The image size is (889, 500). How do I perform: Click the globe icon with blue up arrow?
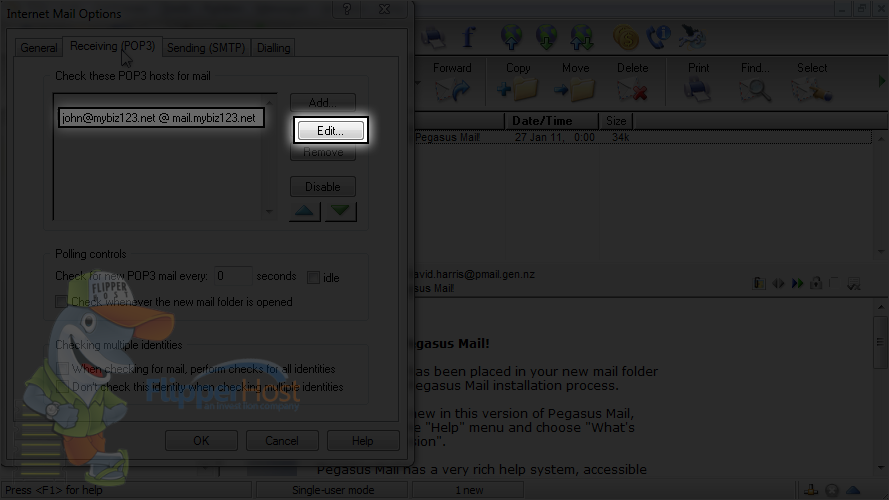[x=511, y=37]
